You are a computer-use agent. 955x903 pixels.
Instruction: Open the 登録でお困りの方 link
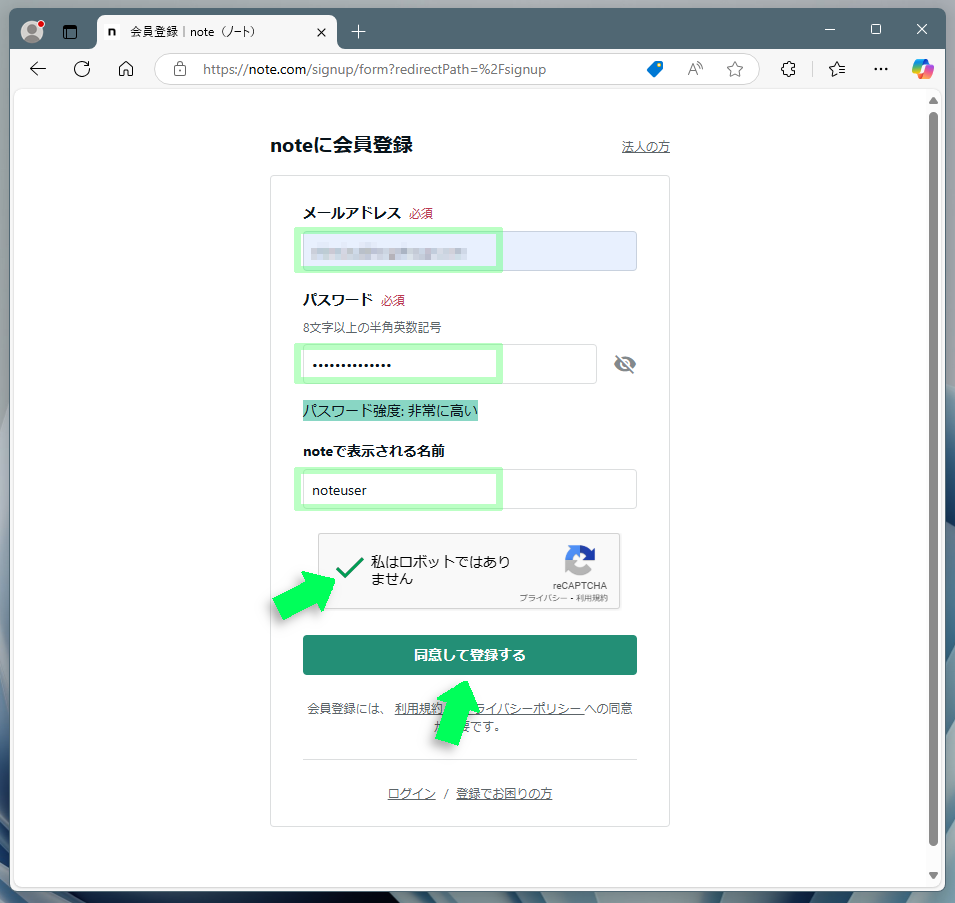point(504,793)
